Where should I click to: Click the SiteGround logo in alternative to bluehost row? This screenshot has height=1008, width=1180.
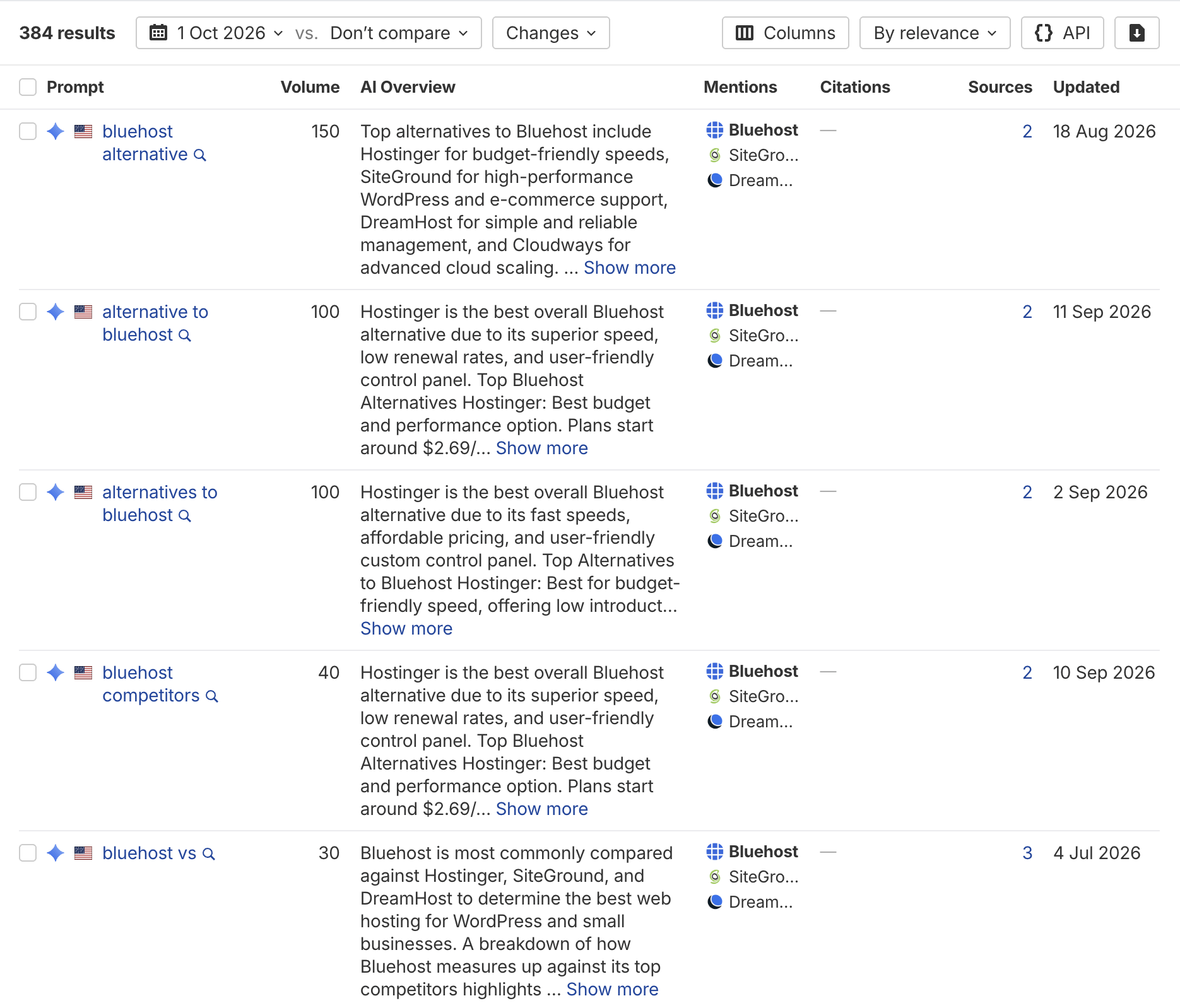715,336
